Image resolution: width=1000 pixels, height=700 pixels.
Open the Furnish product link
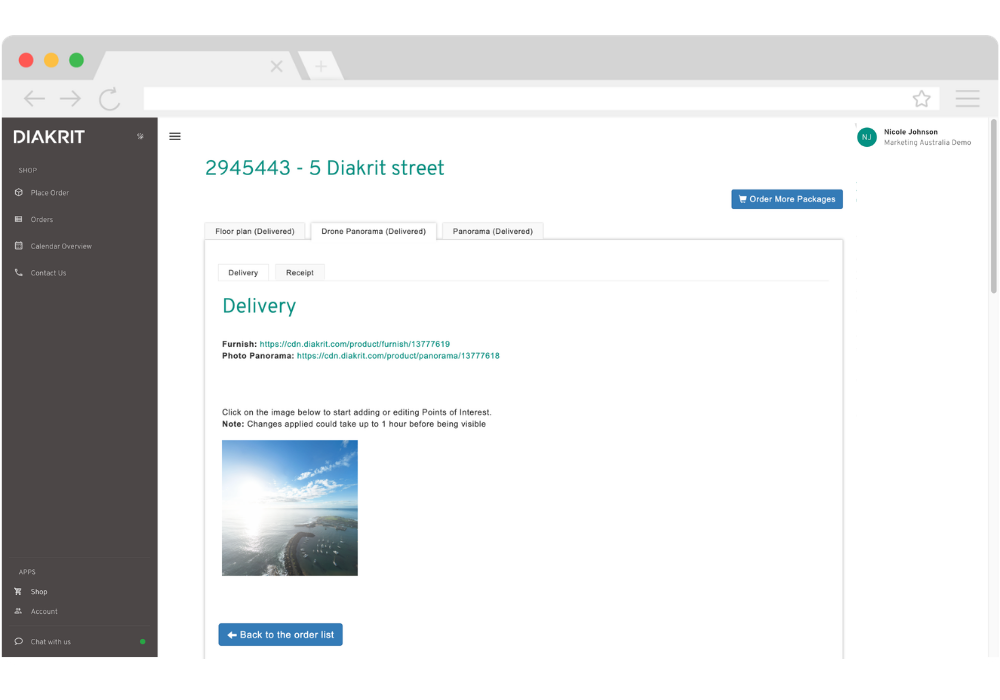click(x=355, y=344)
